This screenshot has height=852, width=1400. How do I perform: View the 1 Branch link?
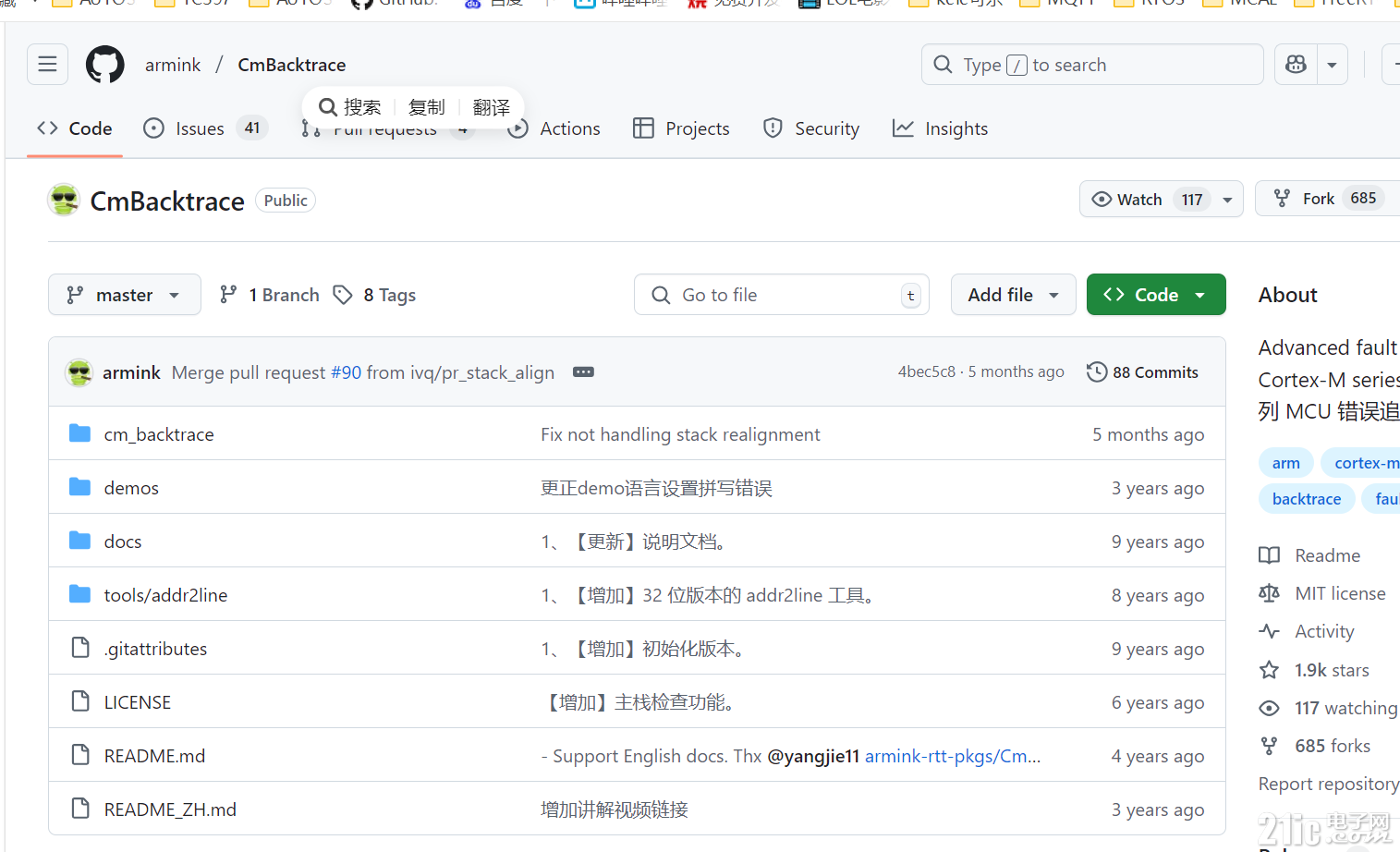coord(270,295)
